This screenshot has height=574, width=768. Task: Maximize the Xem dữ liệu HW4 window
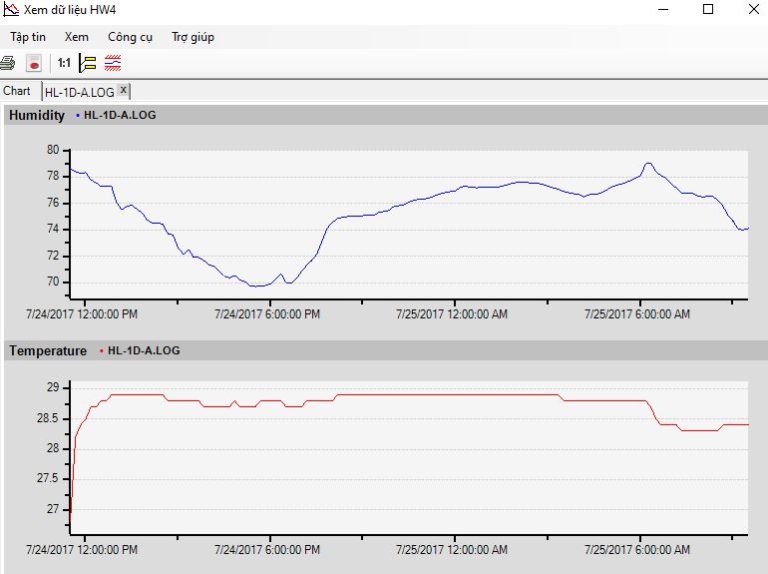708,10
